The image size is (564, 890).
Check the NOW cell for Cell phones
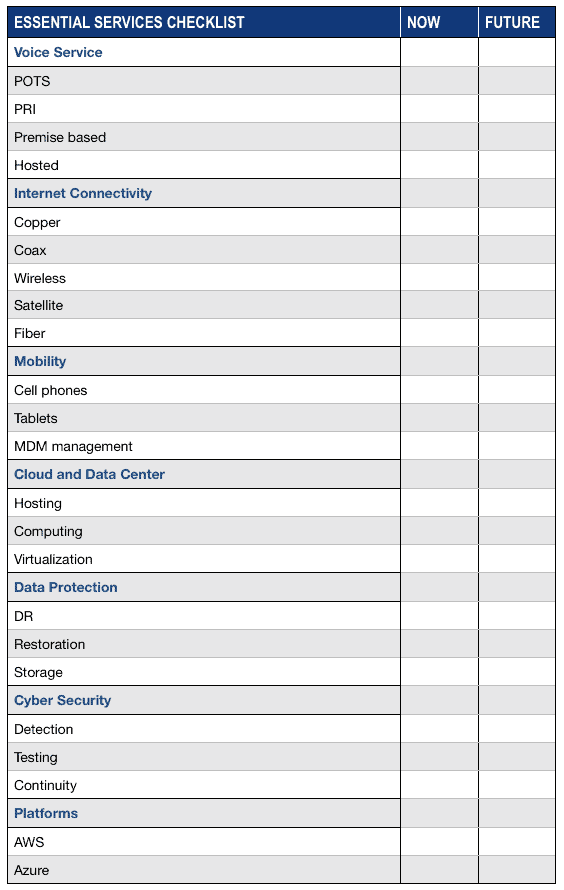pos(439,389)
